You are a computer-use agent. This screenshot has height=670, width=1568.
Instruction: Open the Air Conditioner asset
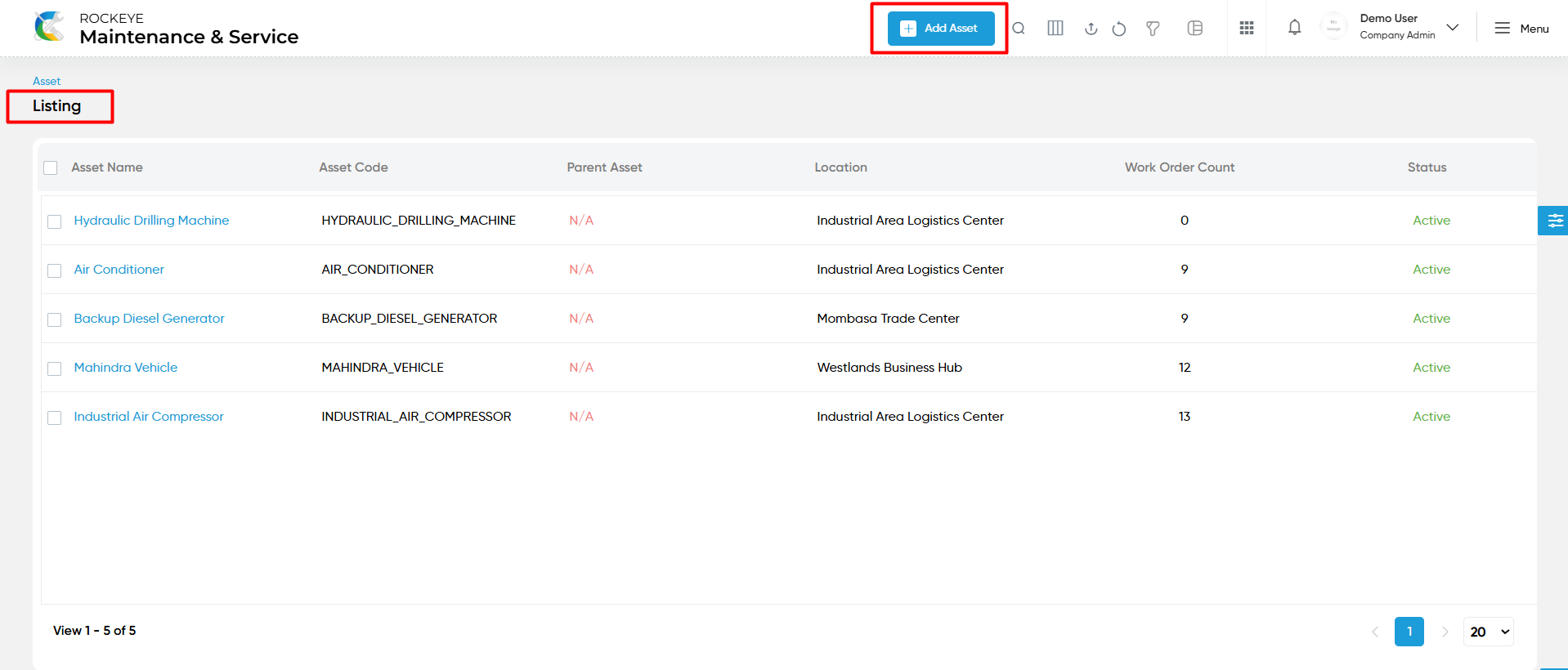pyautogui.click(x=119, y=270)
